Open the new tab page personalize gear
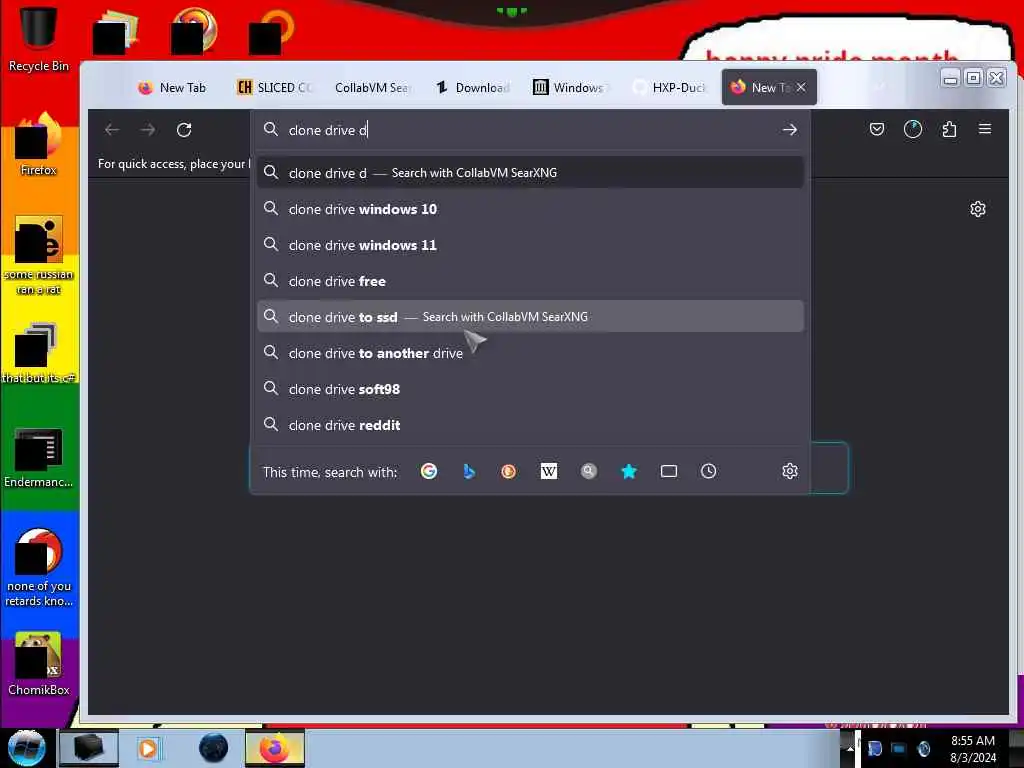 tap(978, 209)
